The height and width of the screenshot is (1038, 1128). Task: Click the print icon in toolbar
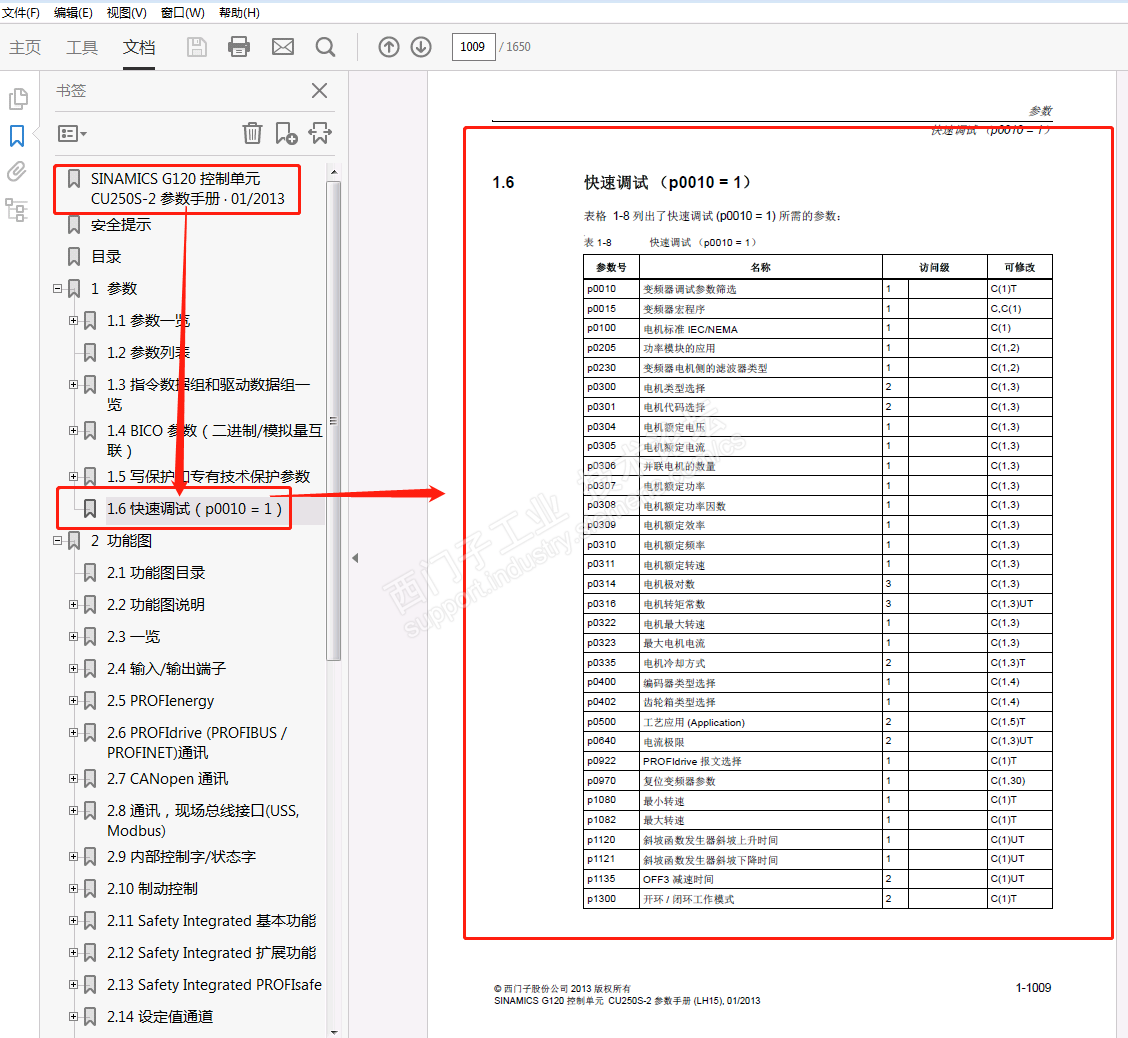(x=239, y=47)
